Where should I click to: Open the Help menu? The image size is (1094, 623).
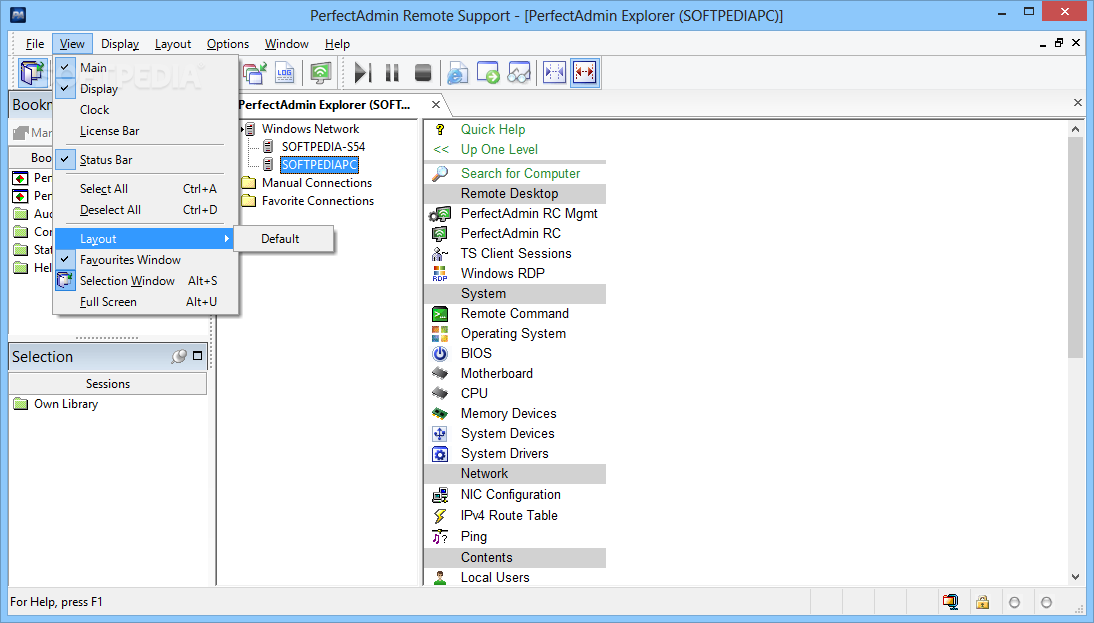[x=337, y=44]
